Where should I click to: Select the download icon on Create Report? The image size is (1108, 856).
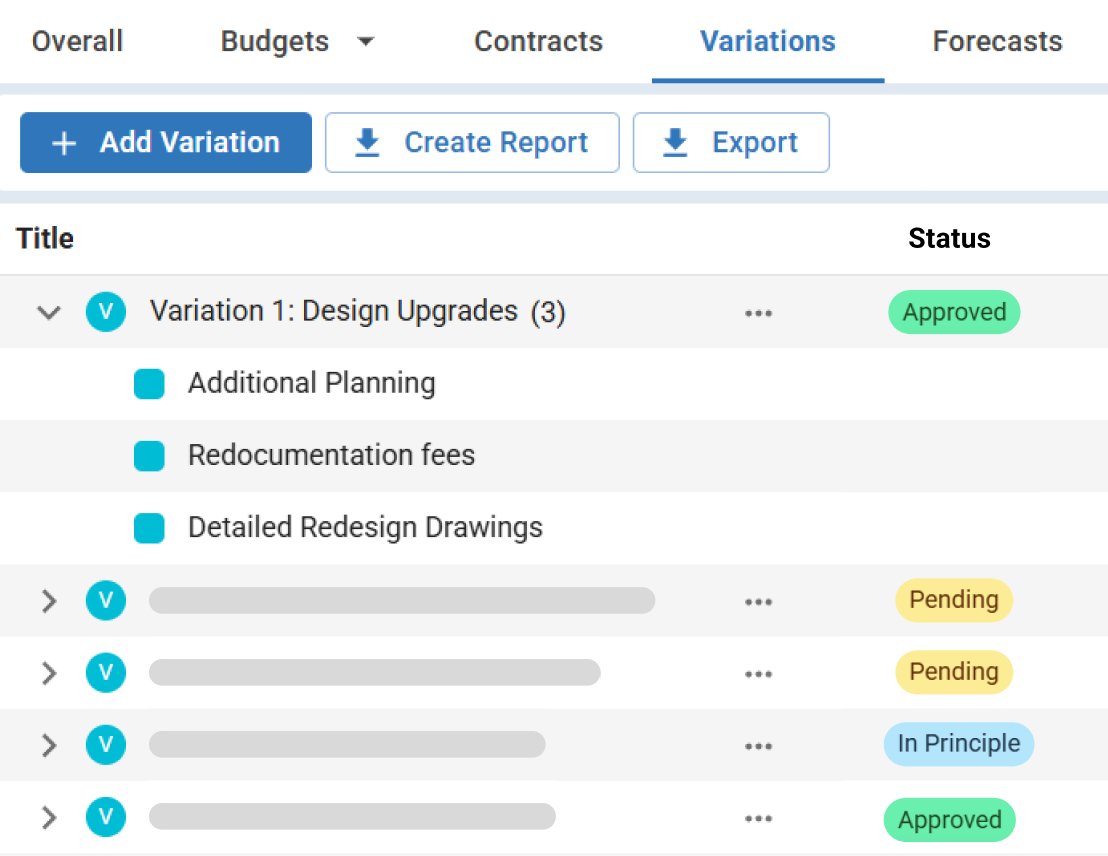tap(367, 142)
